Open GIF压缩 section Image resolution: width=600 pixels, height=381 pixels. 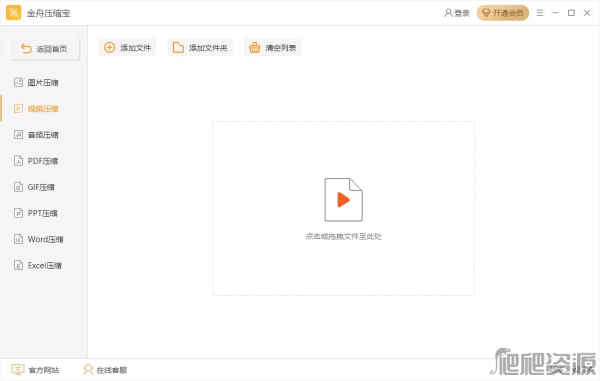[x=44, y=187]
